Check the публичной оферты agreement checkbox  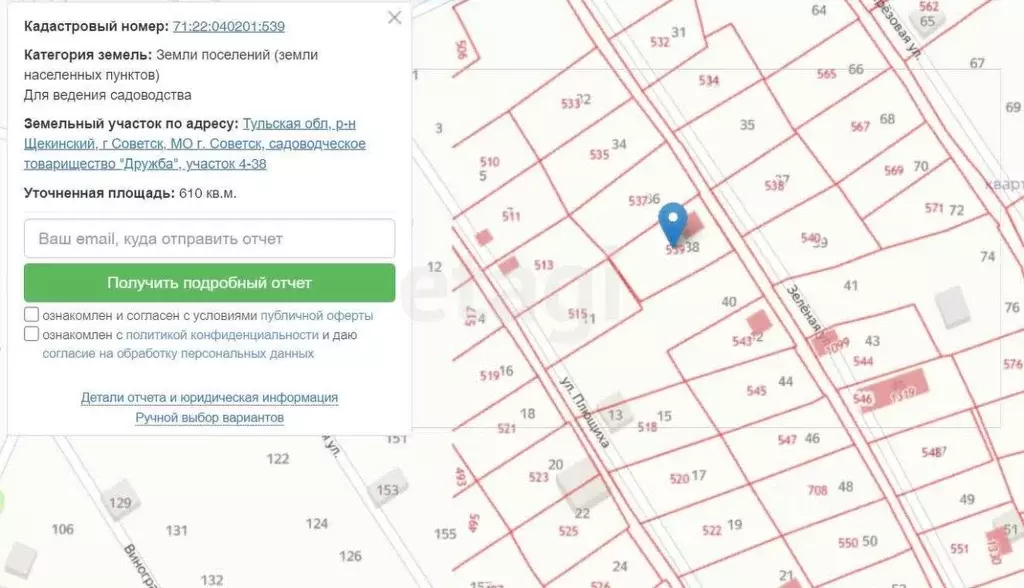tap(32, 315)
